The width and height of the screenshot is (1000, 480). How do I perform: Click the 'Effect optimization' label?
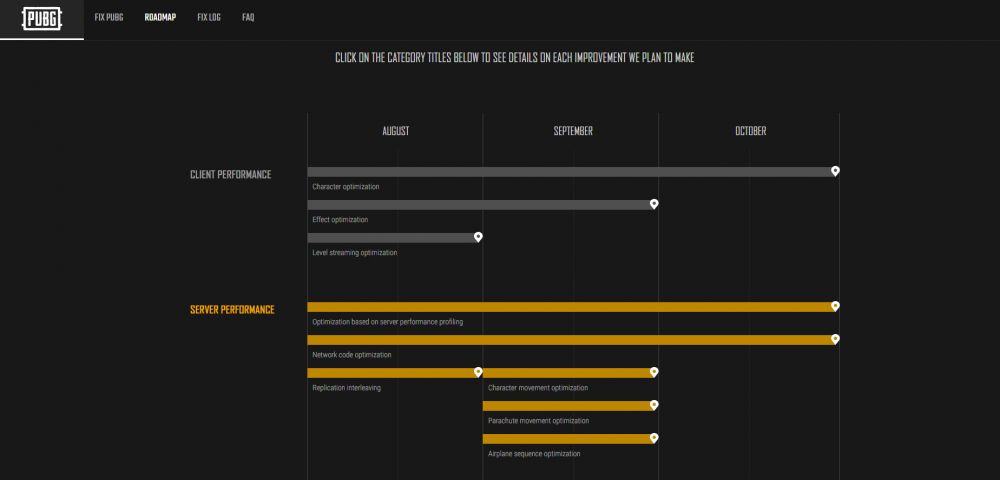click(340, 220)
